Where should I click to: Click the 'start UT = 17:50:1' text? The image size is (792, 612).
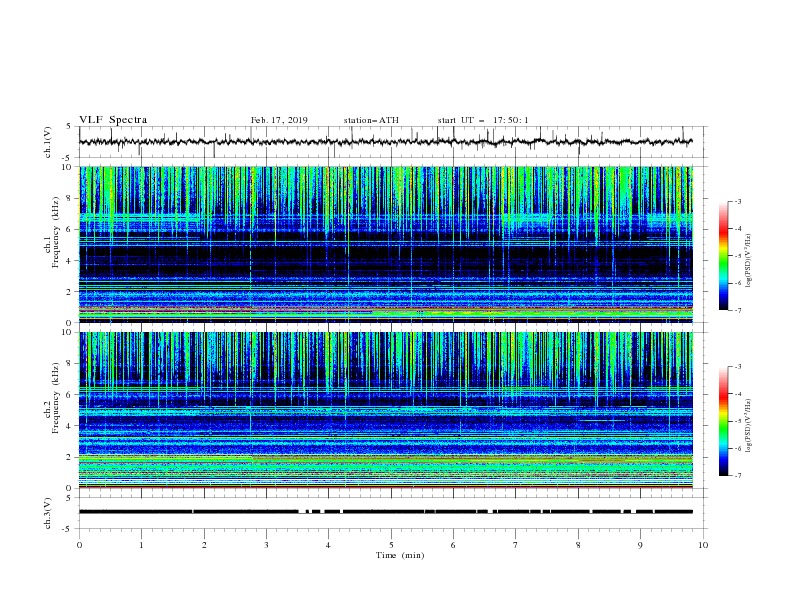coord(483,120)
